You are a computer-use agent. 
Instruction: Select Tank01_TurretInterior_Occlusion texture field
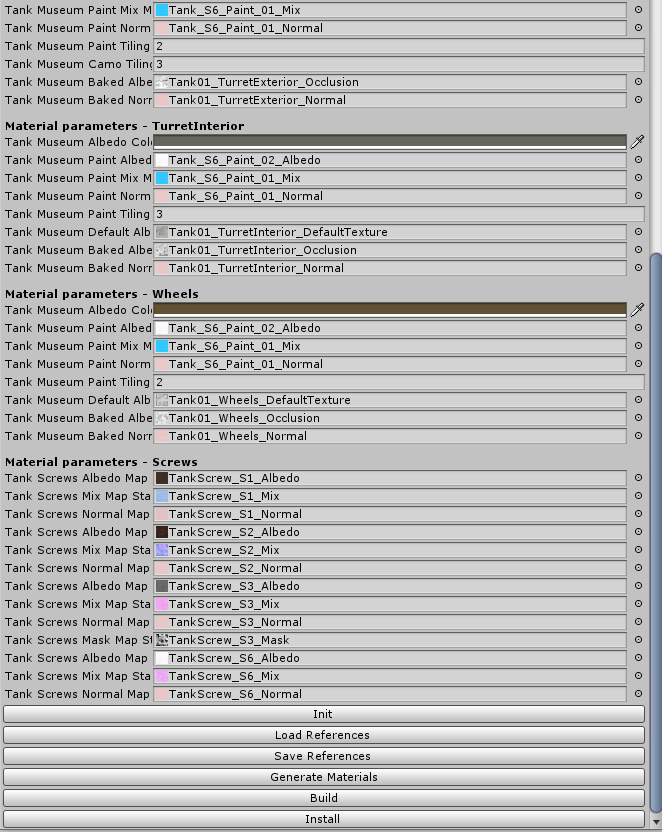pyautogui.click(x=390, y=250)
